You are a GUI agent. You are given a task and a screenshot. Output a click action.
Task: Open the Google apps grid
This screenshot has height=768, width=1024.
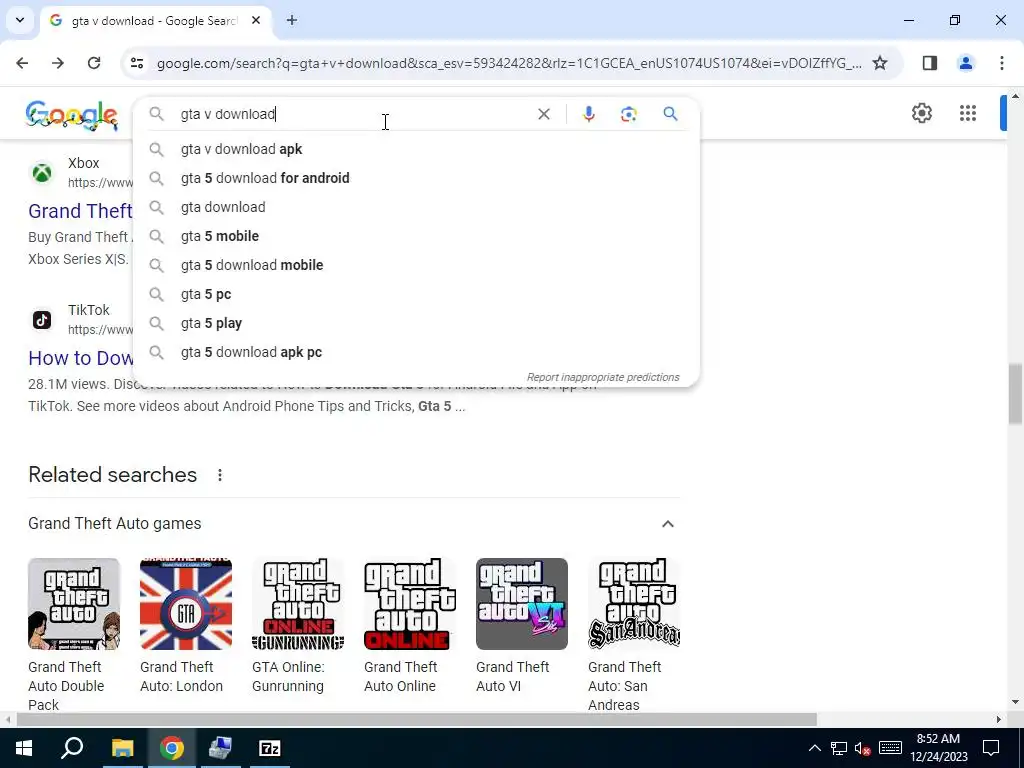pos(968,113)
